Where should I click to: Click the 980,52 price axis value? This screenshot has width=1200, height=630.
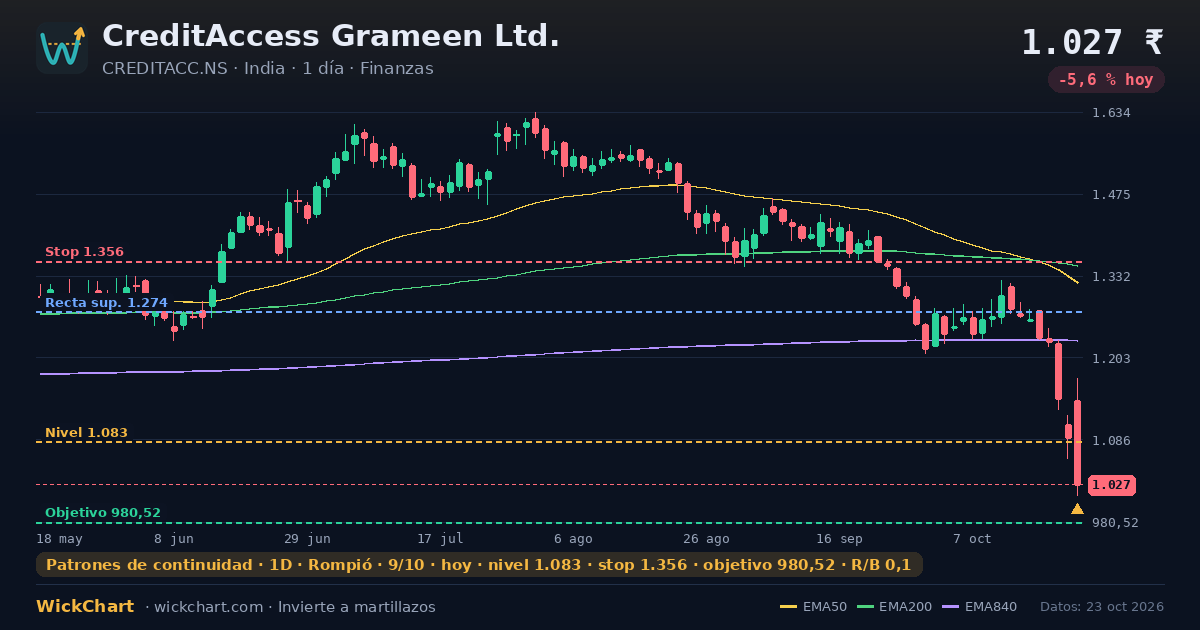[x=1114, y=523]
